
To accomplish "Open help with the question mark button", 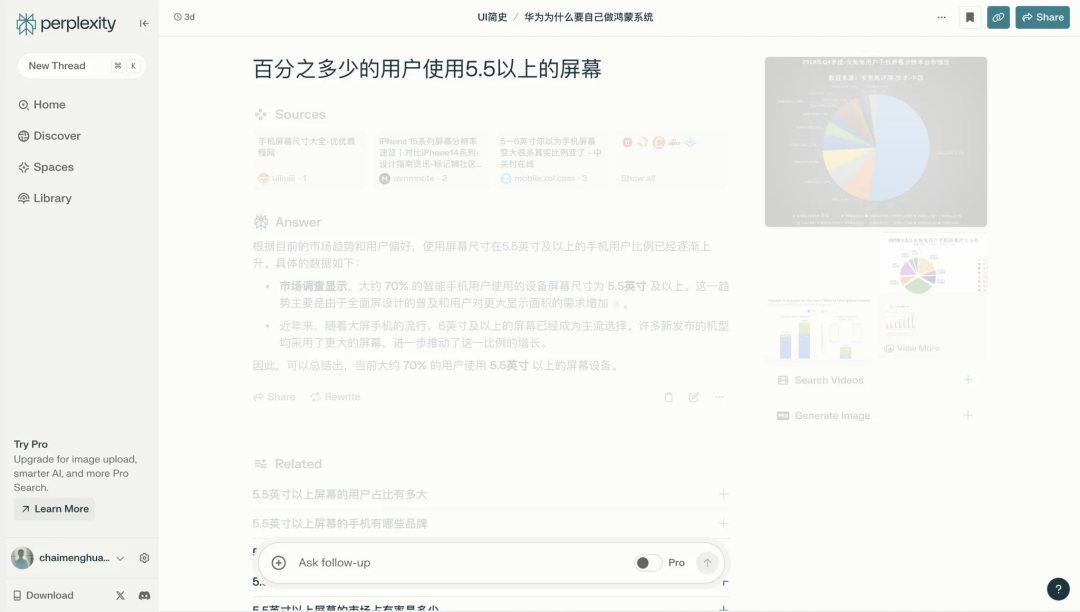I will [1058, 589].
